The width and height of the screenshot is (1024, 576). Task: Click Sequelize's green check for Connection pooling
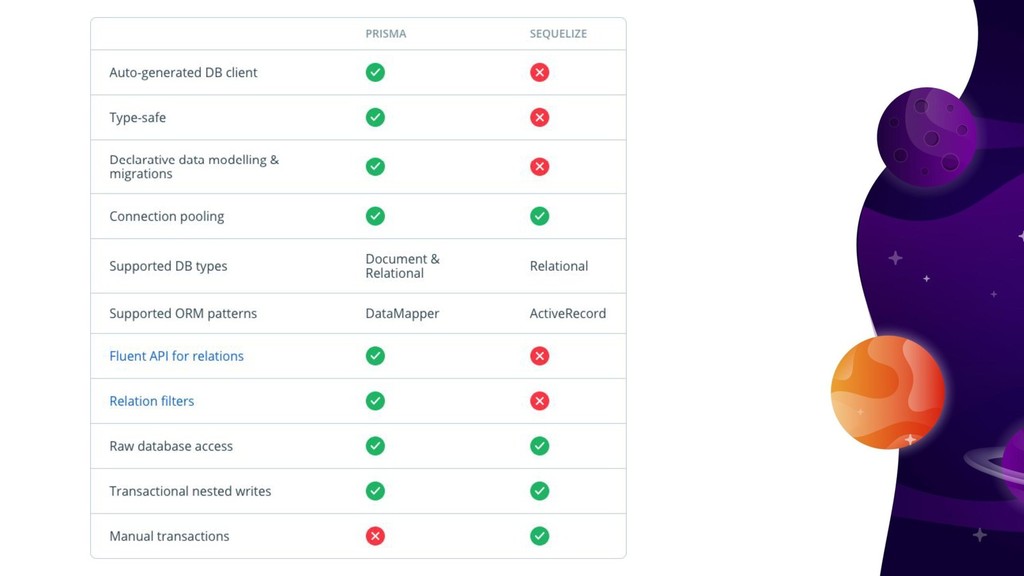pyautogui.click(x=539, y=216)
